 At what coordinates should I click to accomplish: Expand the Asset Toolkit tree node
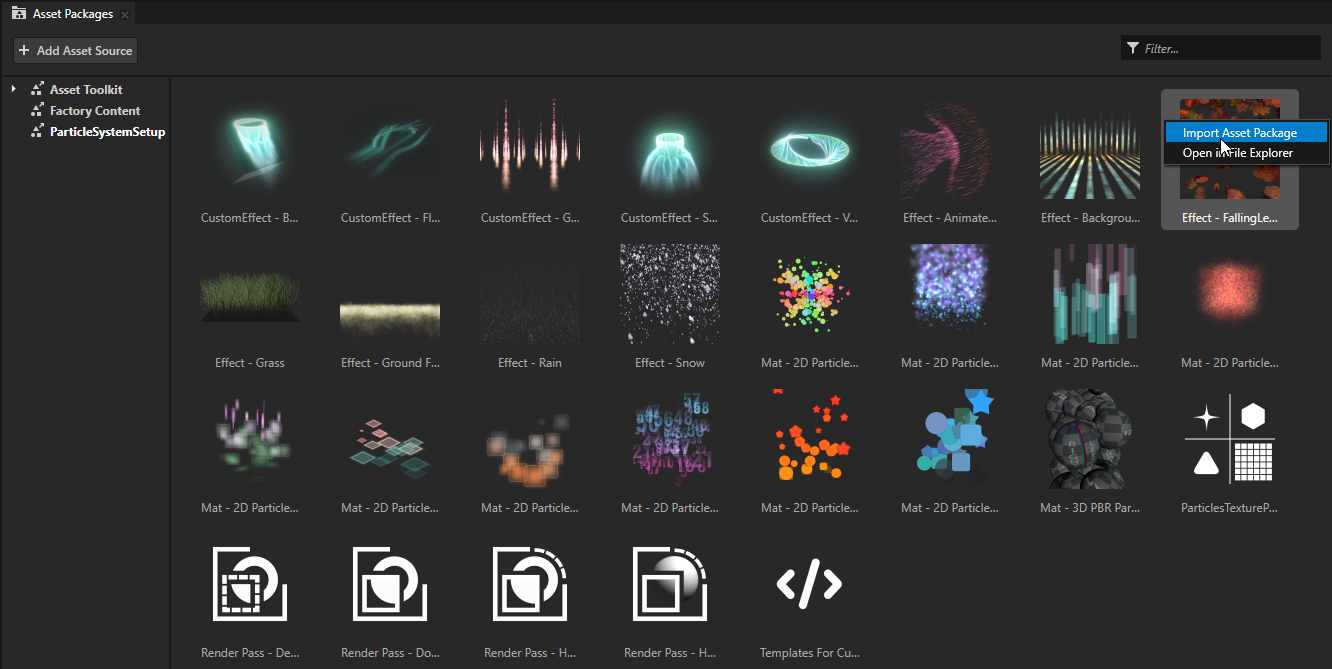[x=13, y=88]
